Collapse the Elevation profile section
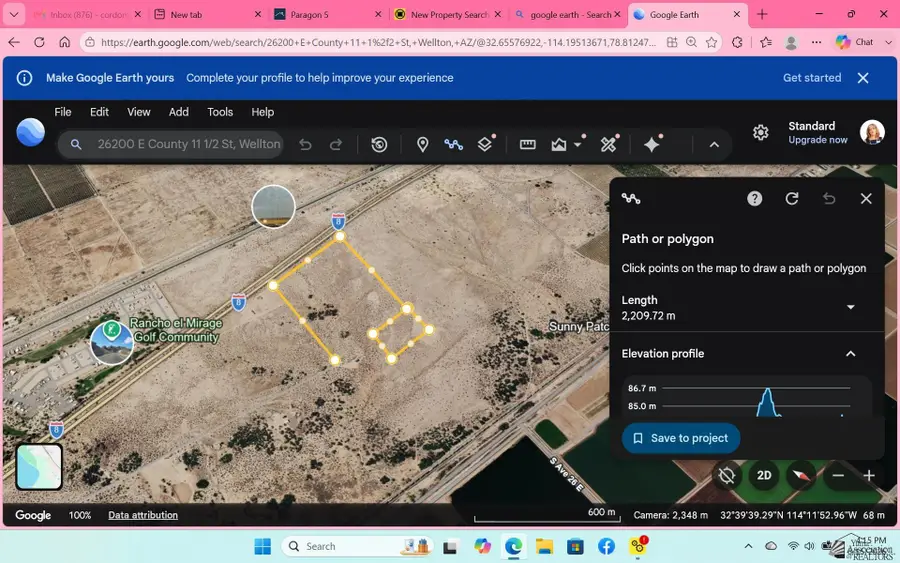Viewport: 900px width, 563px height. (x=851, y=354)
